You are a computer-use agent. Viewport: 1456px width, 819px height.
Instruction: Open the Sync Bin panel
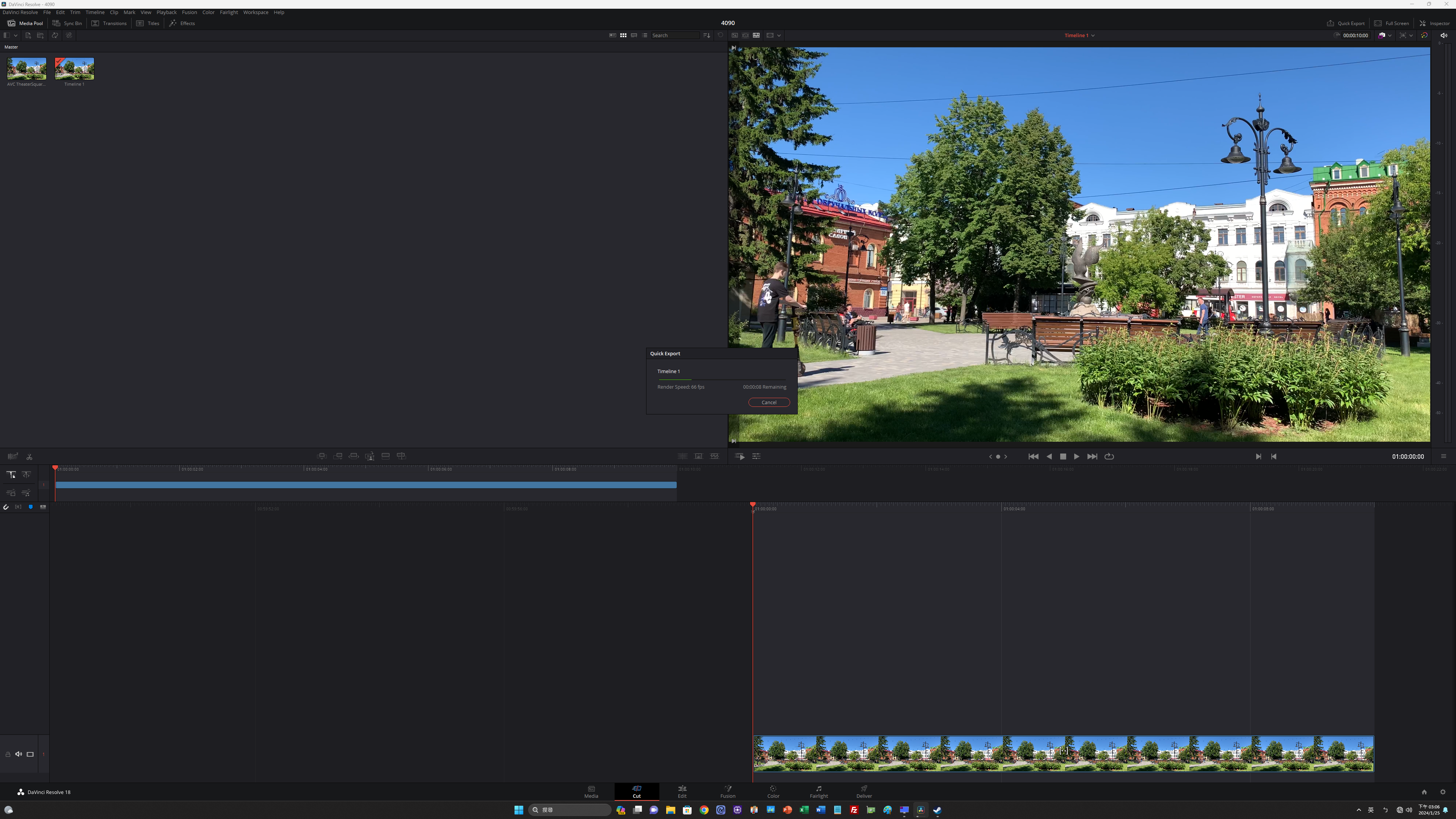67,23
